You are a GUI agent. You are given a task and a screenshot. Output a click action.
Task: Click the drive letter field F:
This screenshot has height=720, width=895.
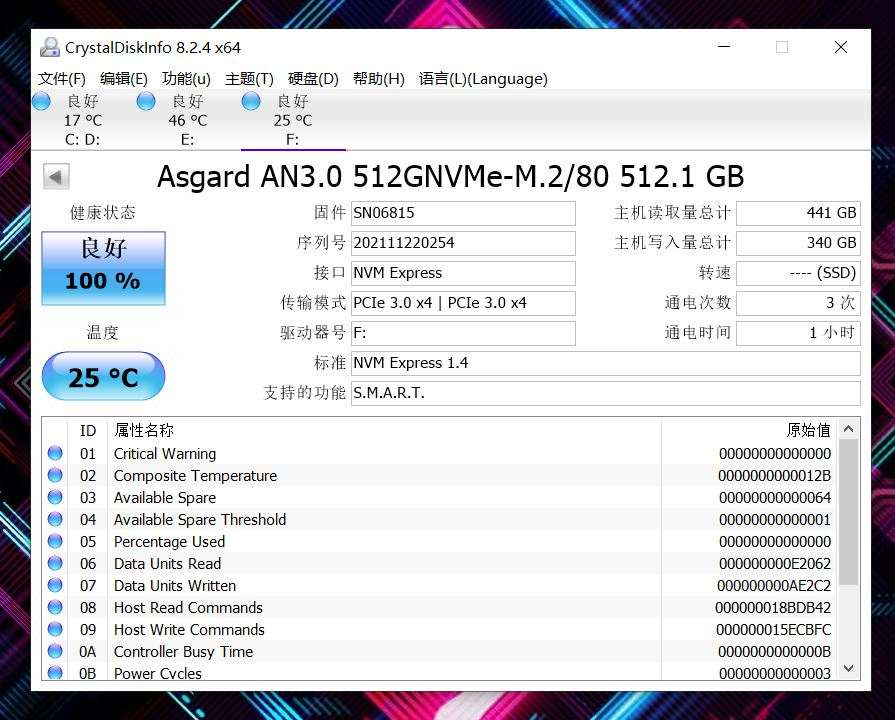coord(463,333)
